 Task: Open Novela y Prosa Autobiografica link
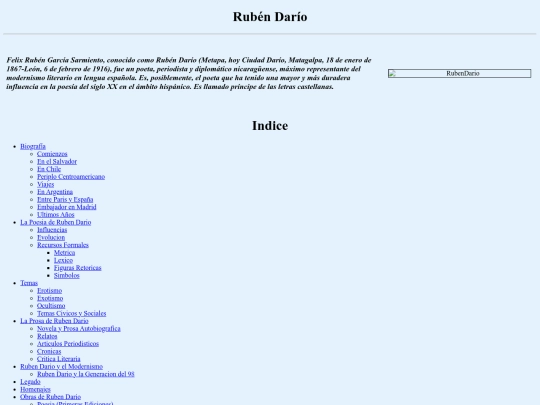(79, 328)
